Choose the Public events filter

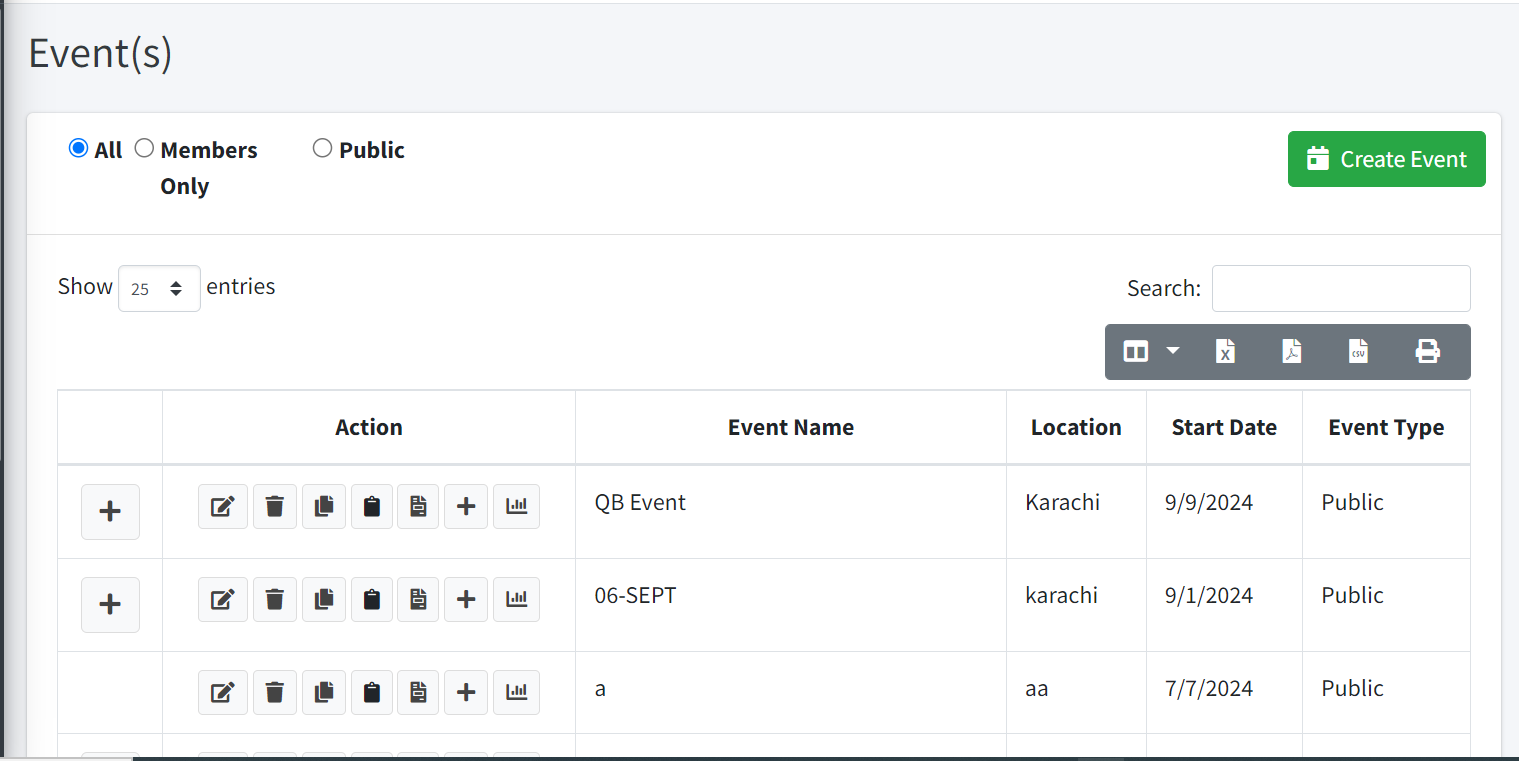(322, 149)
